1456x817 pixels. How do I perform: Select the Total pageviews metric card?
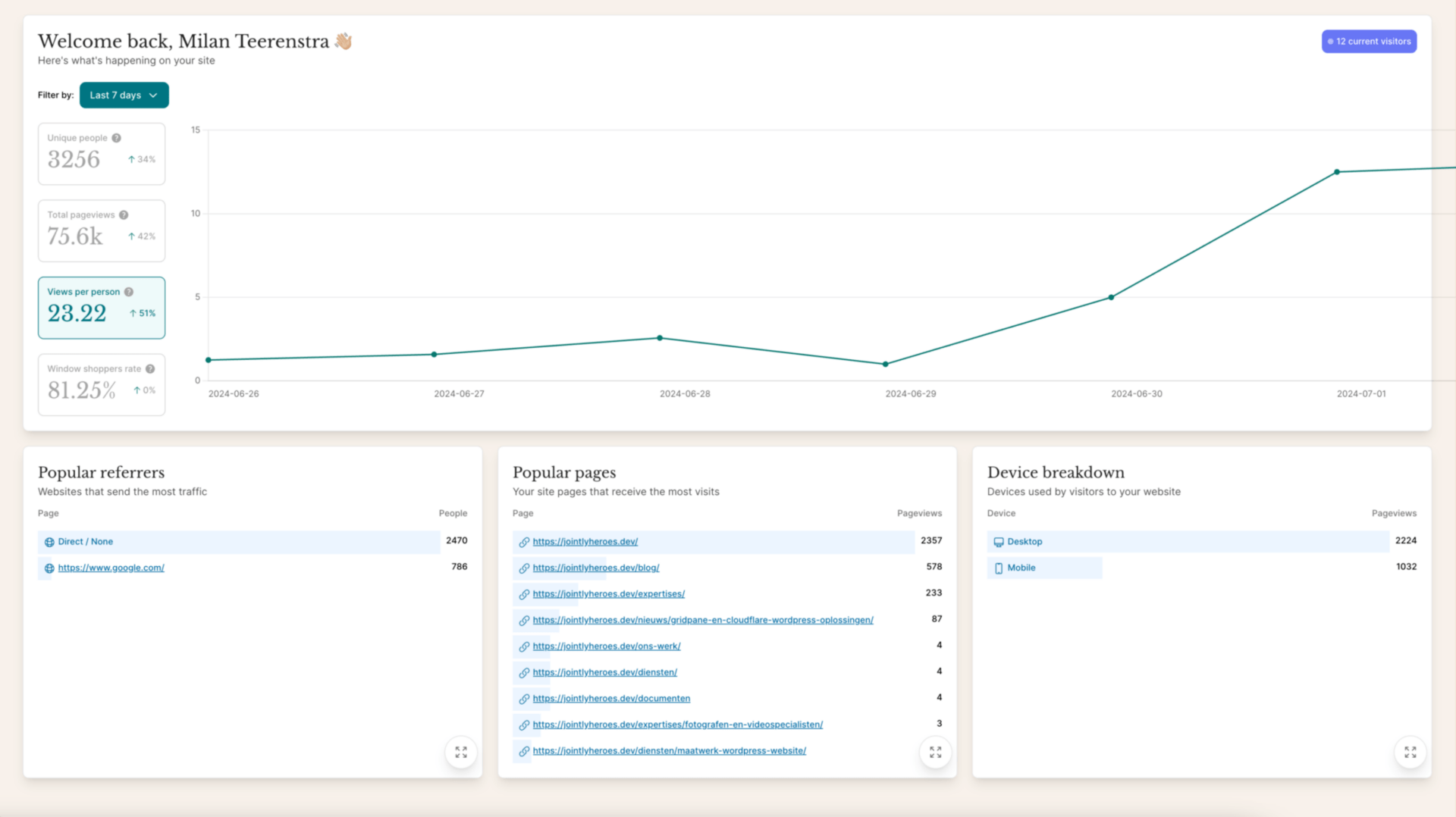pyautogui.click(x=102, y=231)
